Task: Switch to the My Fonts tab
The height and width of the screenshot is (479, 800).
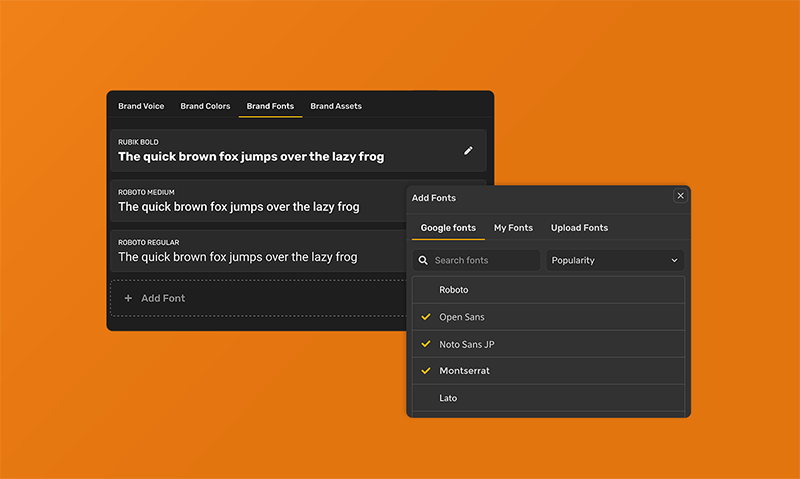Action: click(513, 228)
